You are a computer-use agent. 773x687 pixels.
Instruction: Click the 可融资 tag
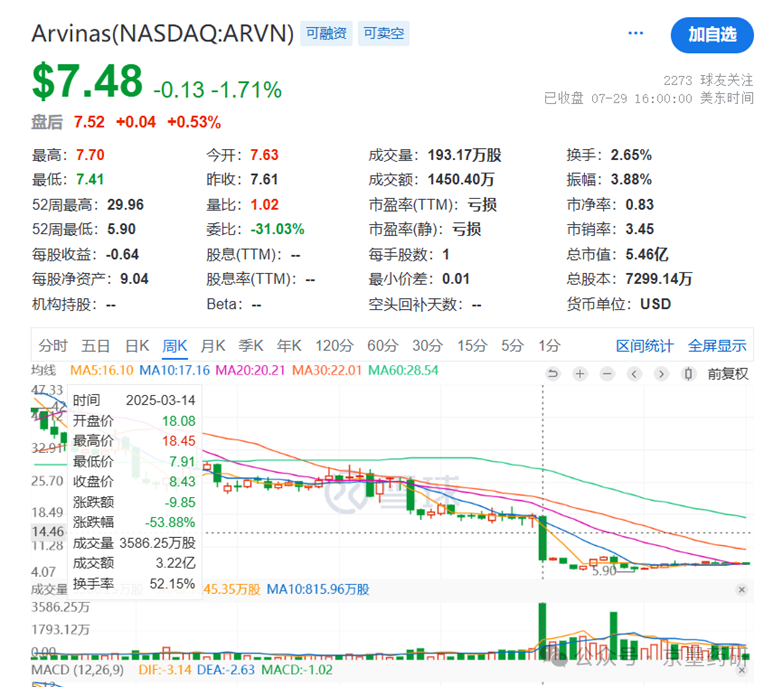coord(326,33)
